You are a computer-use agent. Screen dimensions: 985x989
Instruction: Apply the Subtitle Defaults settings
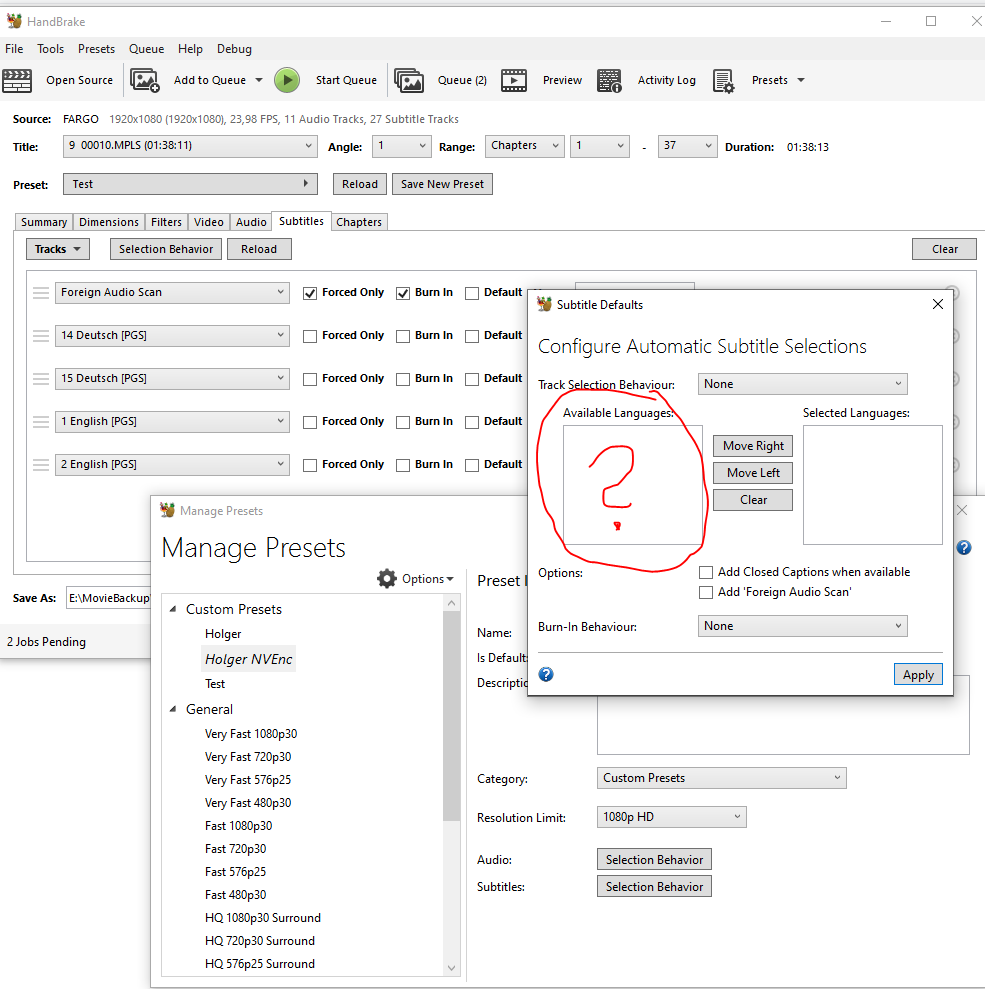point(917,674)
